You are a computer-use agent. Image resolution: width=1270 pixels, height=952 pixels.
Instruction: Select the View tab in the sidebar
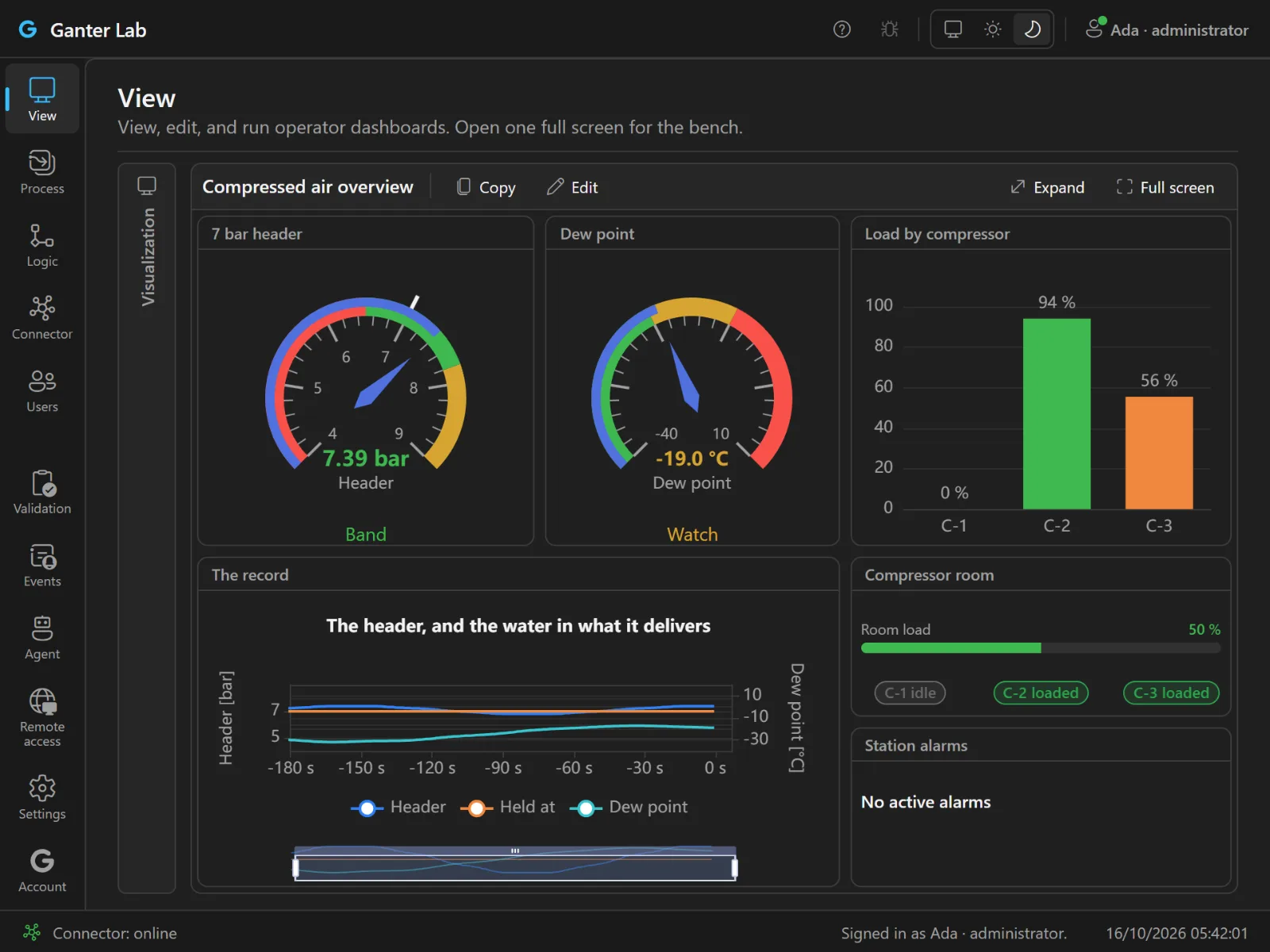point(42,99)
